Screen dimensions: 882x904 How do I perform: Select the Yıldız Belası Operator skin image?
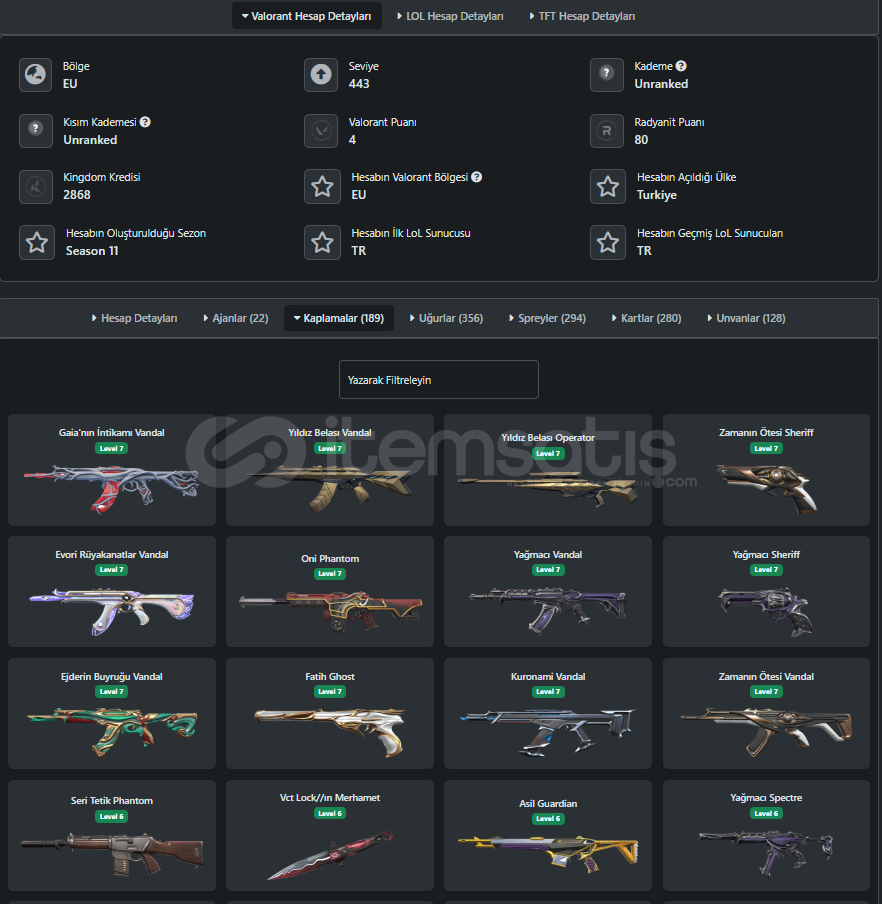(x=548, y=490)
